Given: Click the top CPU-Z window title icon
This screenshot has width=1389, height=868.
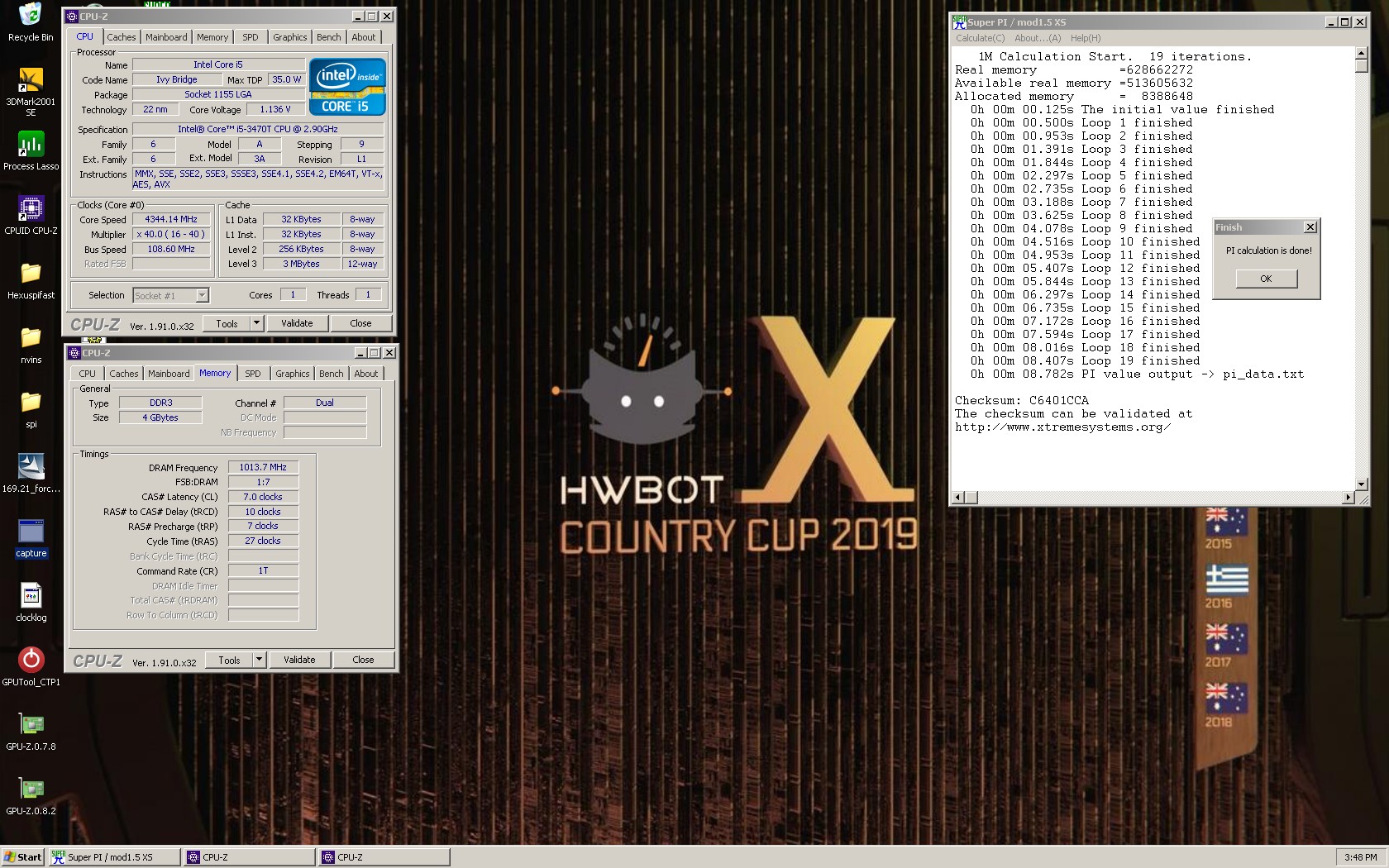Looking at the screenshot, I should tap(73, 17).
